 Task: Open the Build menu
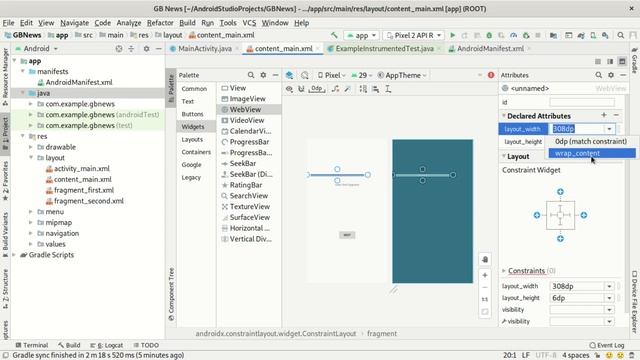click(187, 23)
